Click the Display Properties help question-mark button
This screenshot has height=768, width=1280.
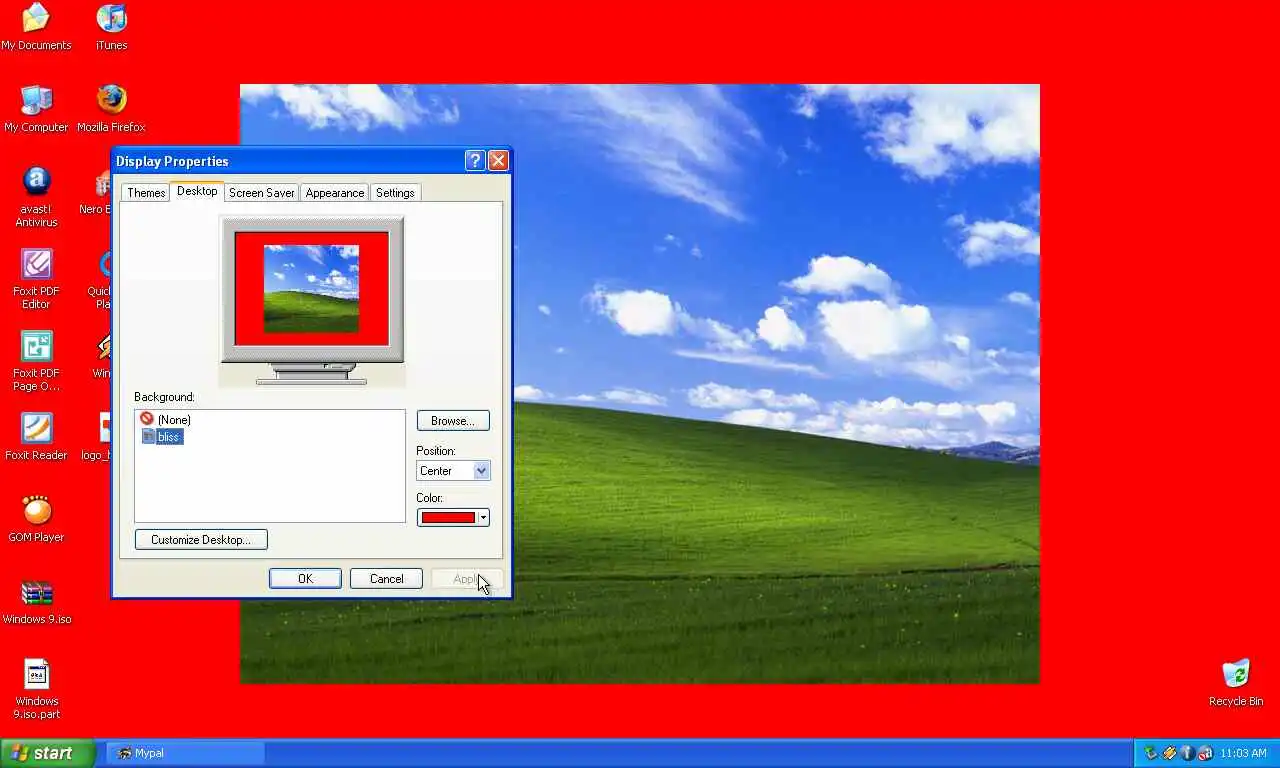pos(475,161)
